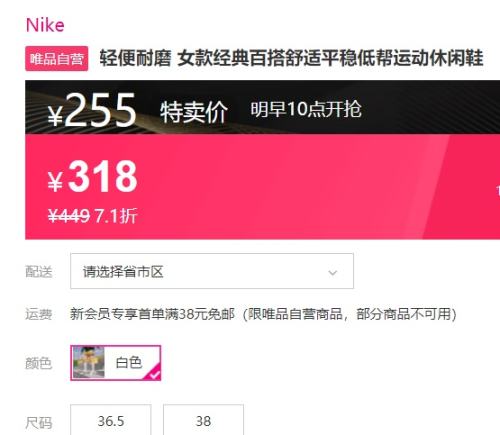Click the 配送 label
This screenshot has width=500, height=435.
pos(39,272)
